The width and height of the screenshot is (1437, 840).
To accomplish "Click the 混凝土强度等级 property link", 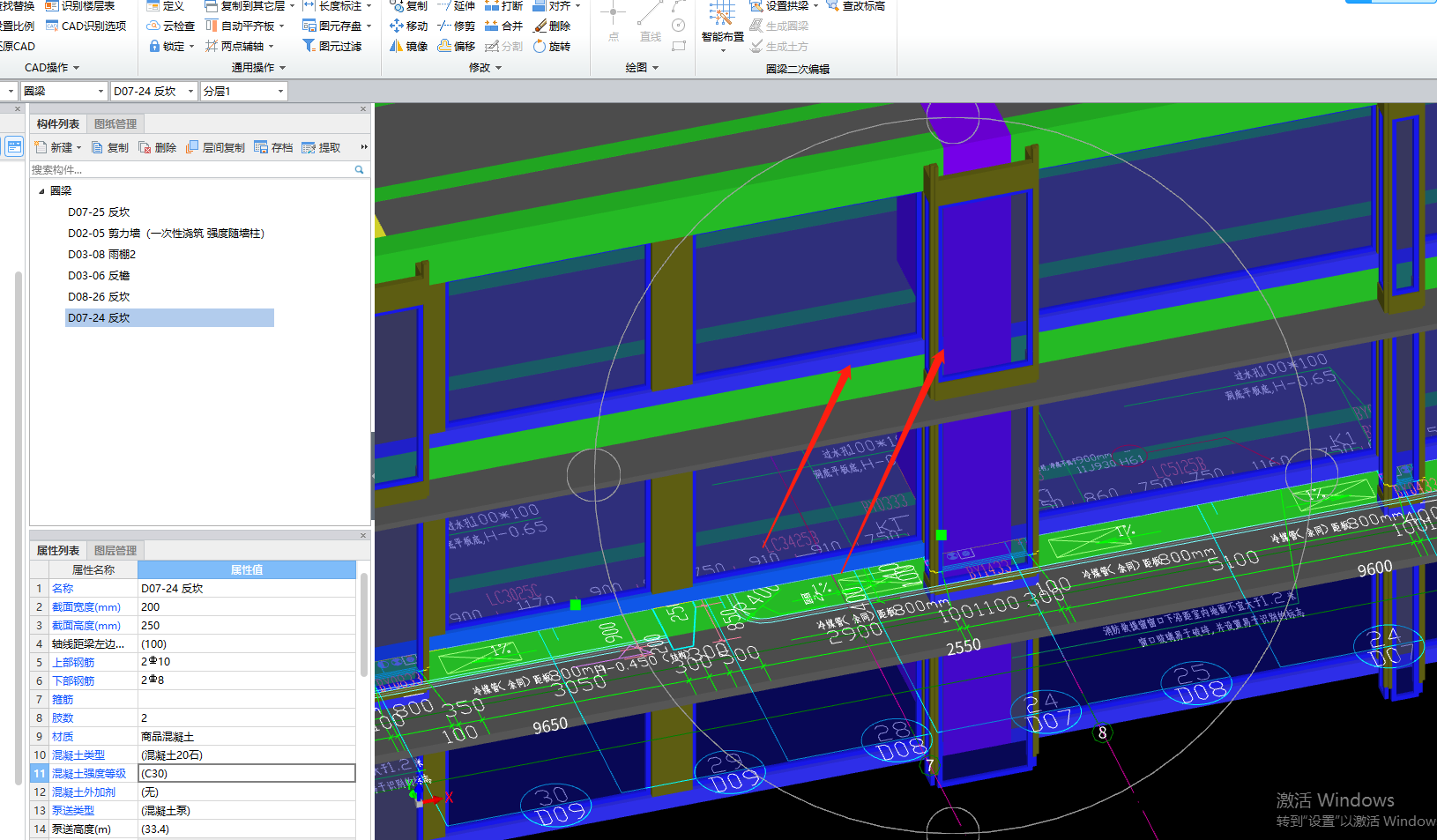I will click(89, 773).
